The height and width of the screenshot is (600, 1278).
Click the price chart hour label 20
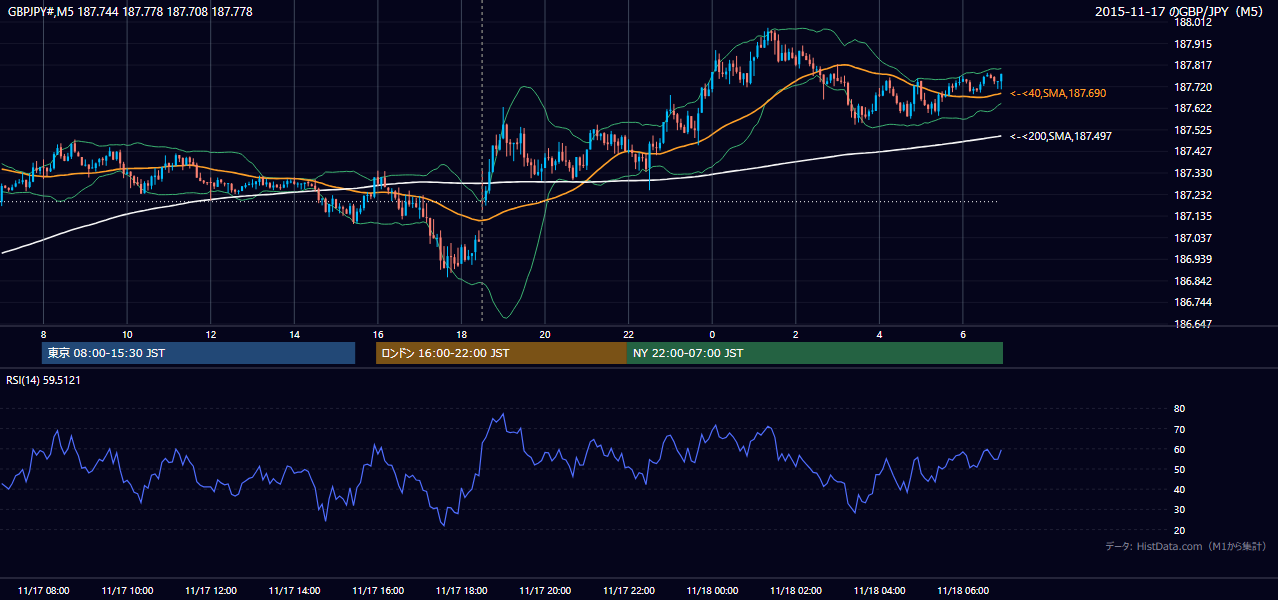[x=545, y=334]
